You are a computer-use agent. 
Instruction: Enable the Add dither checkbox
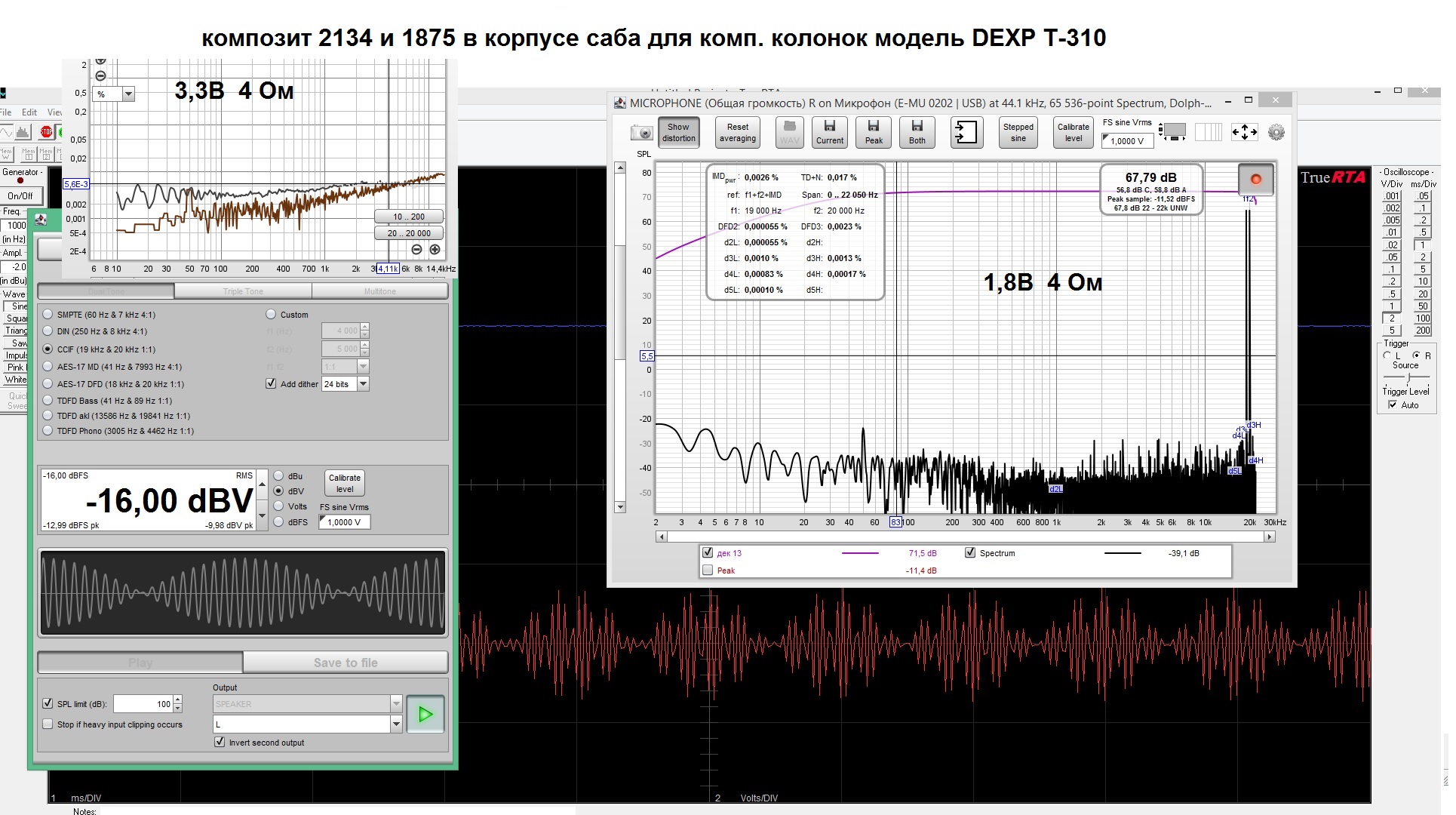[x=271, y=384]
